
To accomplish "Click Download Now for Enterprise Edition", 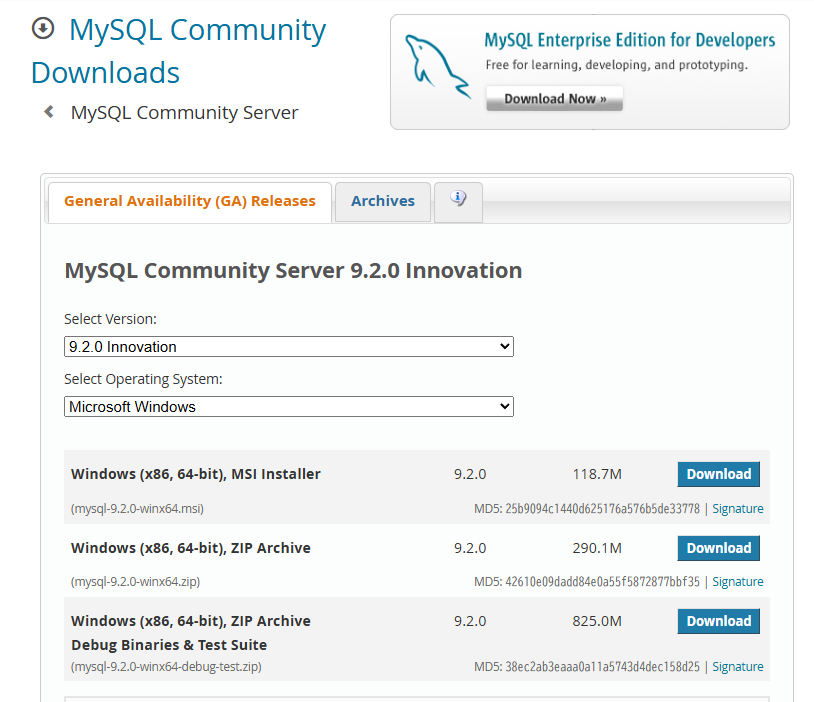I will [553, 99].
